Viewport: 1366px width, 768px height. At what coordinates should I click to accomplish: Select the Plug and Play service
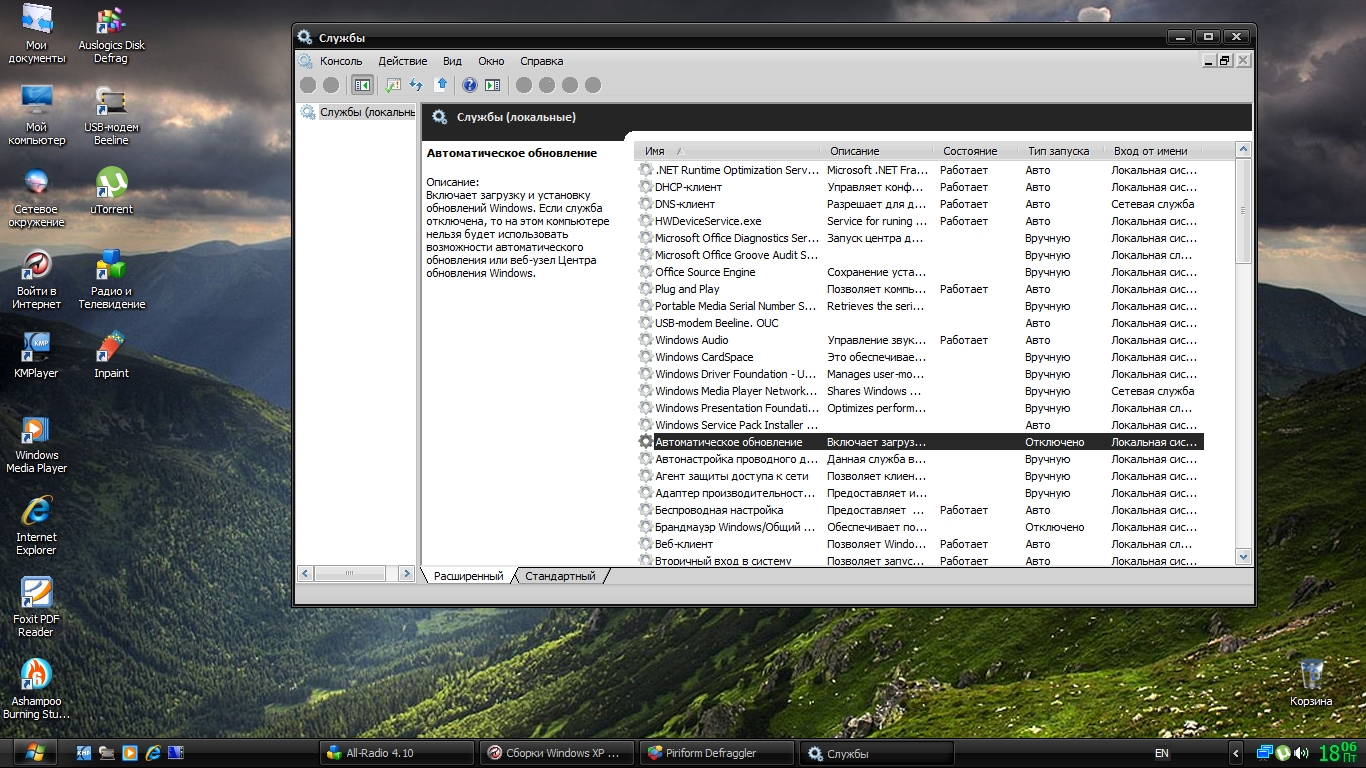pyautogui.click(x=920, y=289)
